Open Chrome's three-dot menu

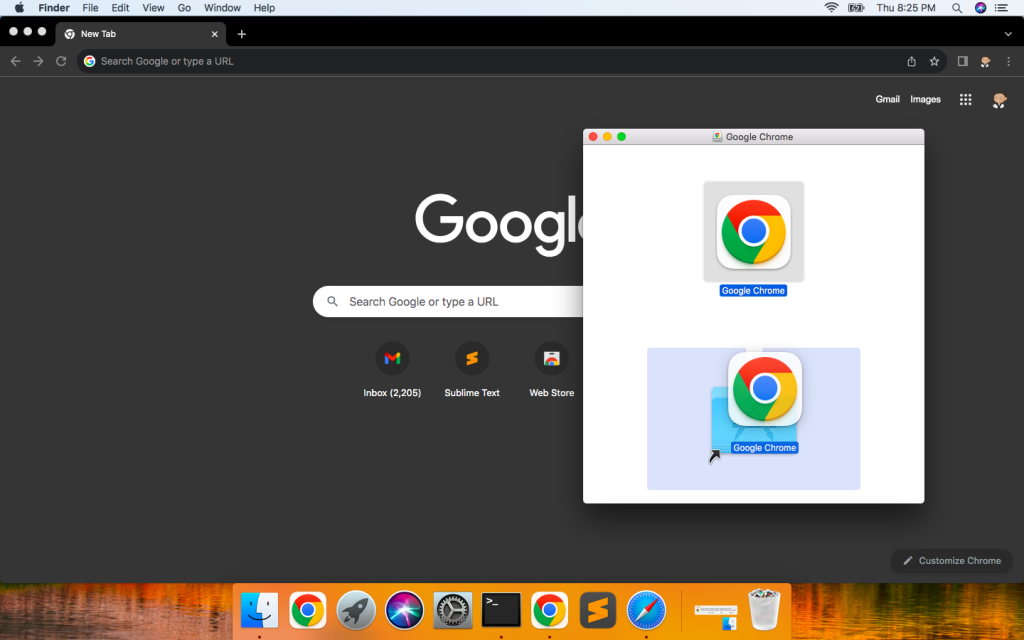(x=1008, y=61)
